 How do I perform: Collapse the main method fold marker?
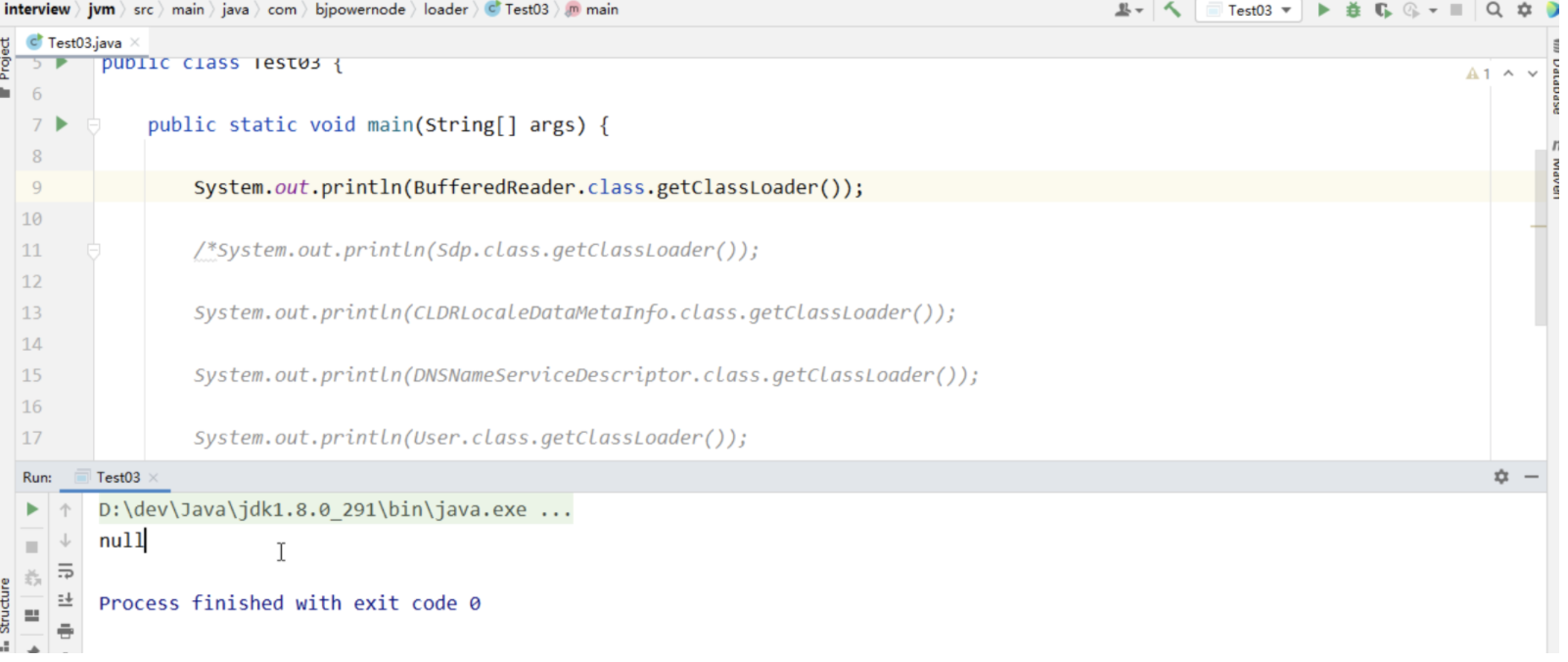[x=94, y=124]
